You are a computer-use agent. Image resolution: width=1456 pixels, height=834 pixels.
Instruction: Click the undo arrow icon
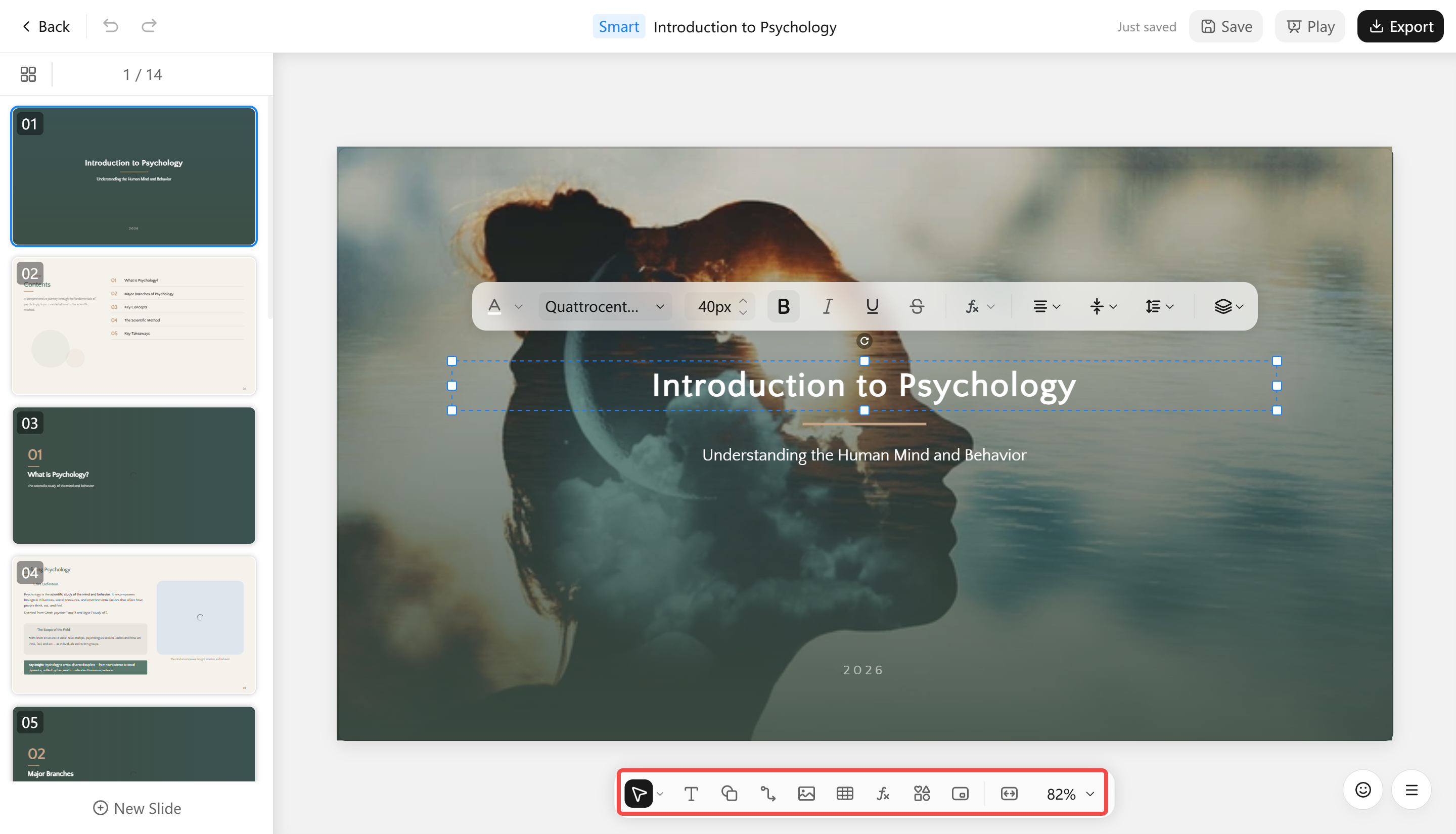tap(111, 26)
